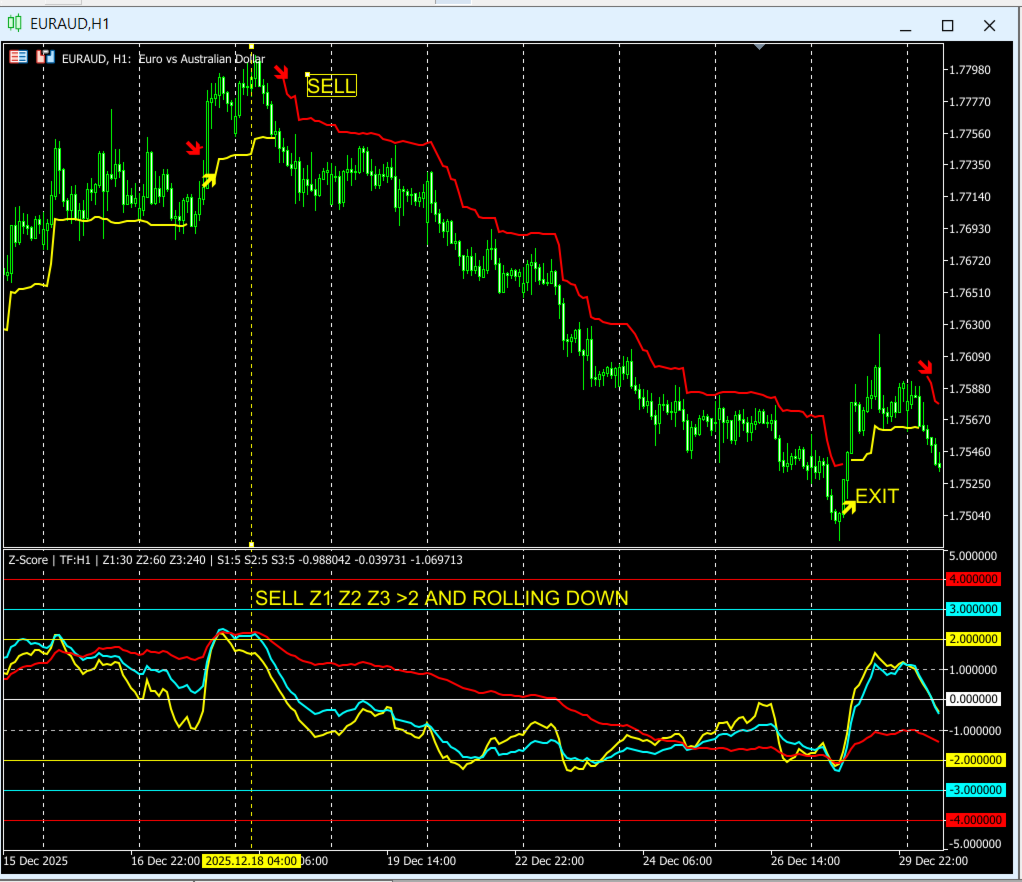
Task: Open the Depth of Market icon
Action: (45, 57)
